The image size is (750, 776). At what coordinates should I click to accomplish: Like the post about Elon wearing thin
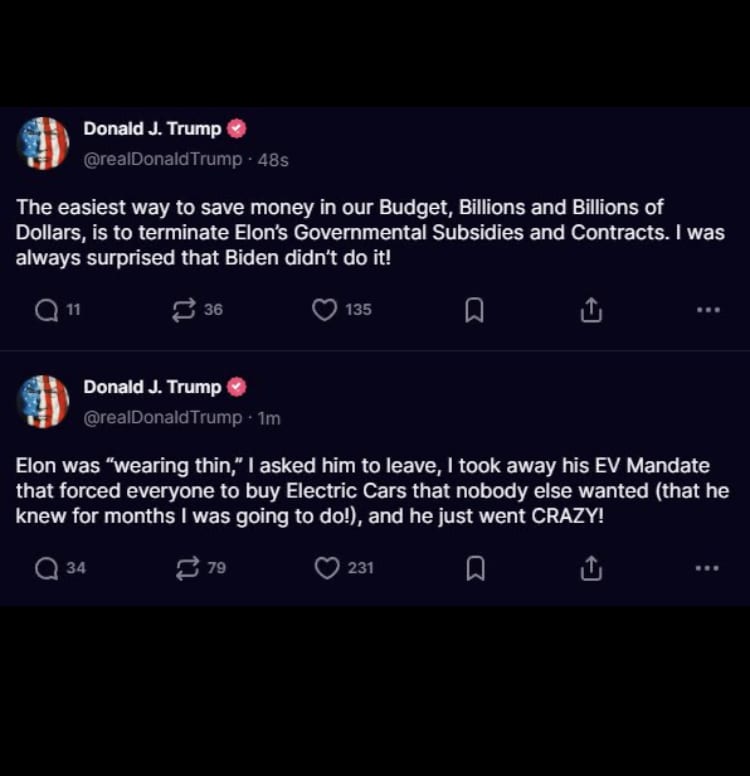tap(327, 569)
